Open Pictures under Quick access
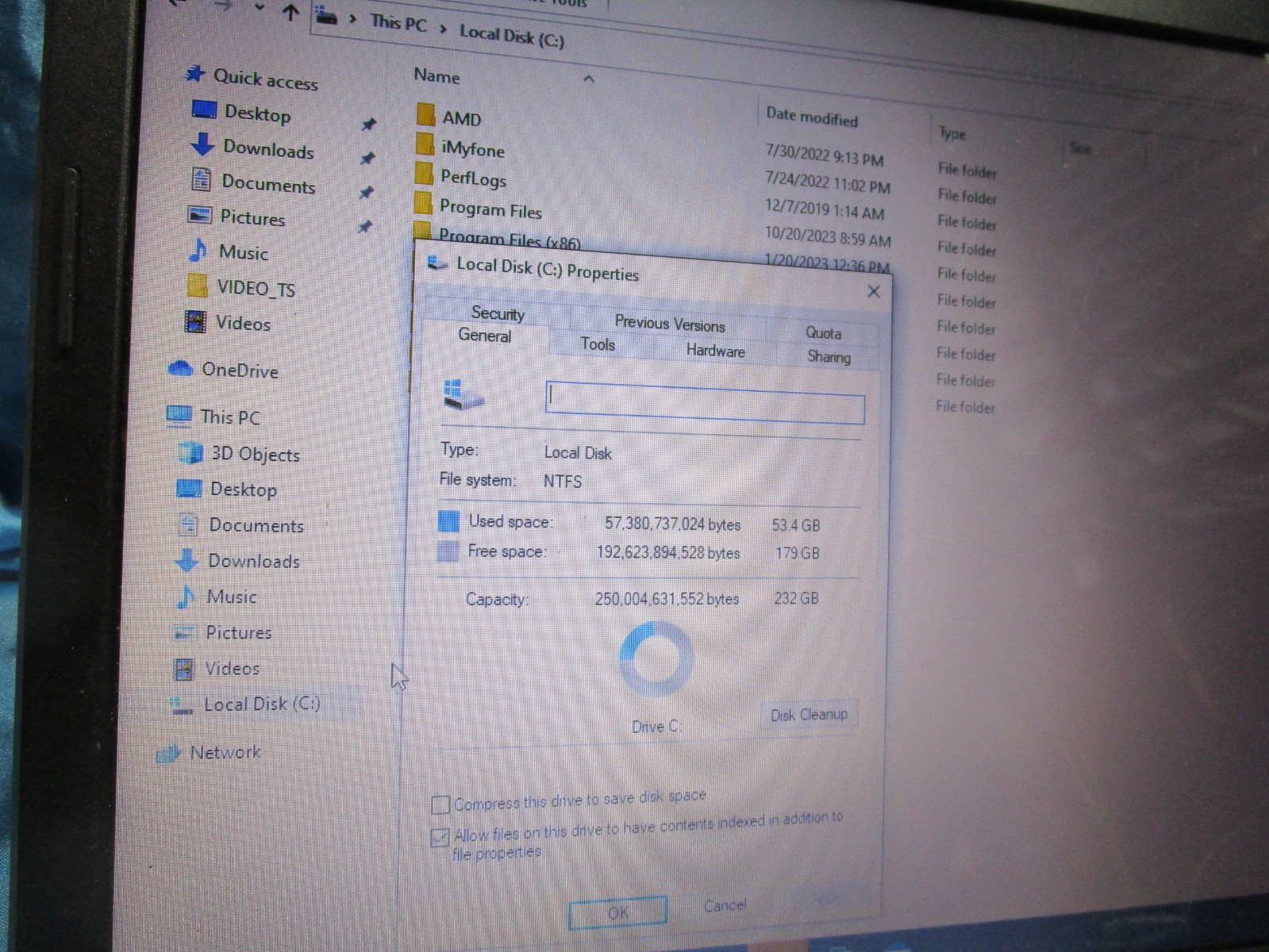1269x952 pixels. [252, 218]
